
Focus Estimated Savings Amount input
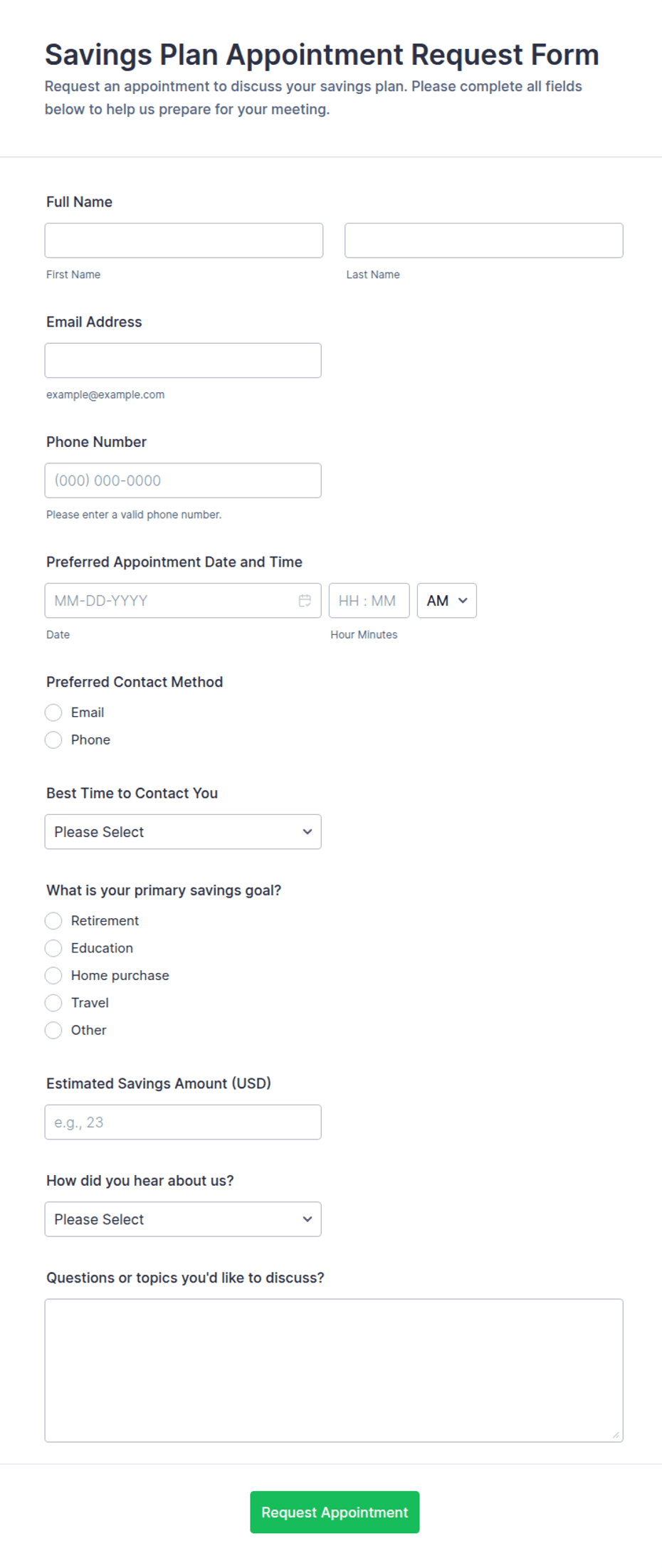click(183, 1122)
